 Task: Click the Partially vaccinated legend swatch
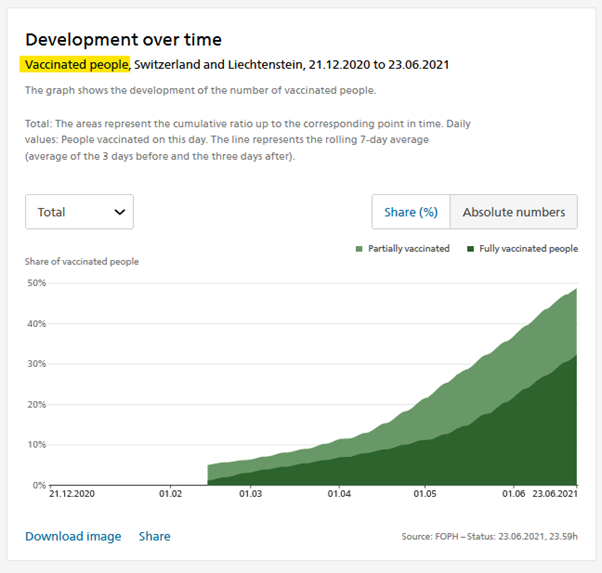(x=359, y=249)
